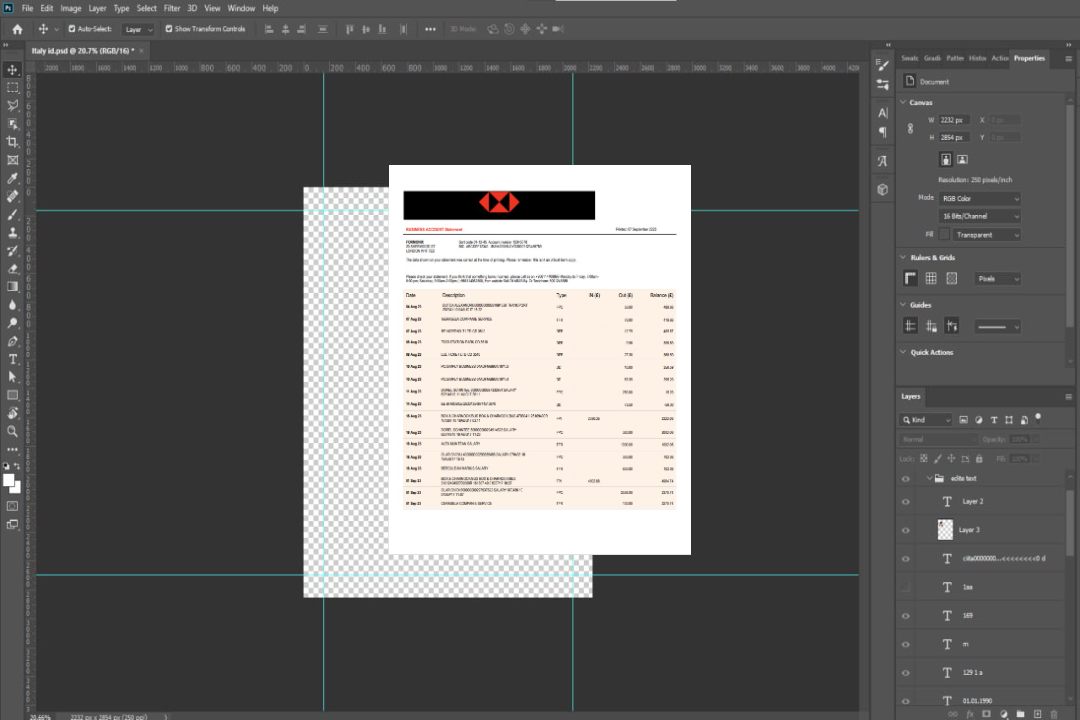
Task: Select the Horizontal Type tool
Action: point(13,359)
